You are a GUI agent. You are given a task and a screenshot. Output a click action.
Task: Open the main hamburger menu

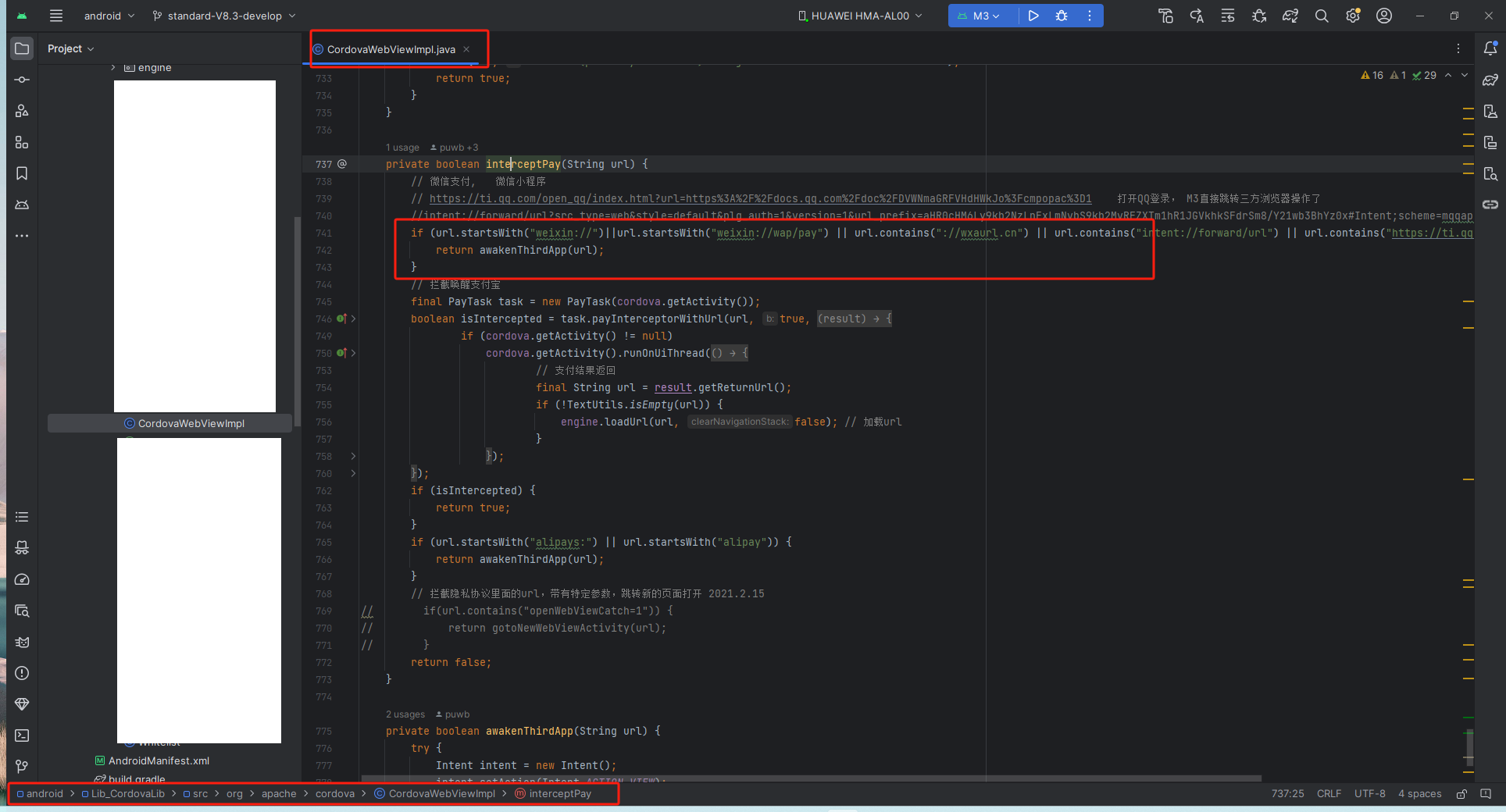pyautogui.click(x=56, y=16)
